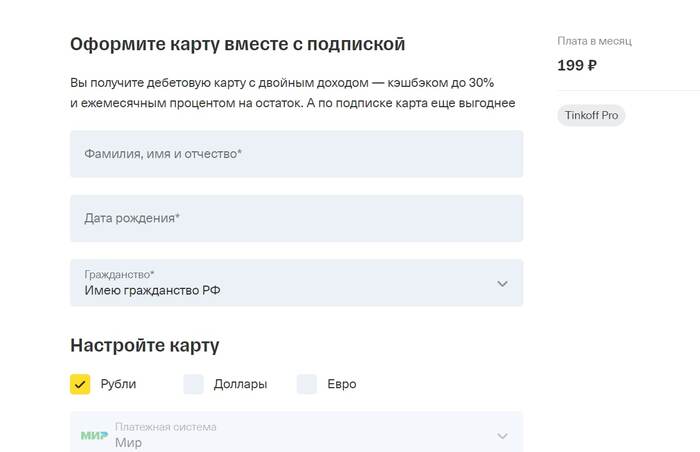
Task: Click the "Доллары" text label
Action: click(x=240, y=384)
